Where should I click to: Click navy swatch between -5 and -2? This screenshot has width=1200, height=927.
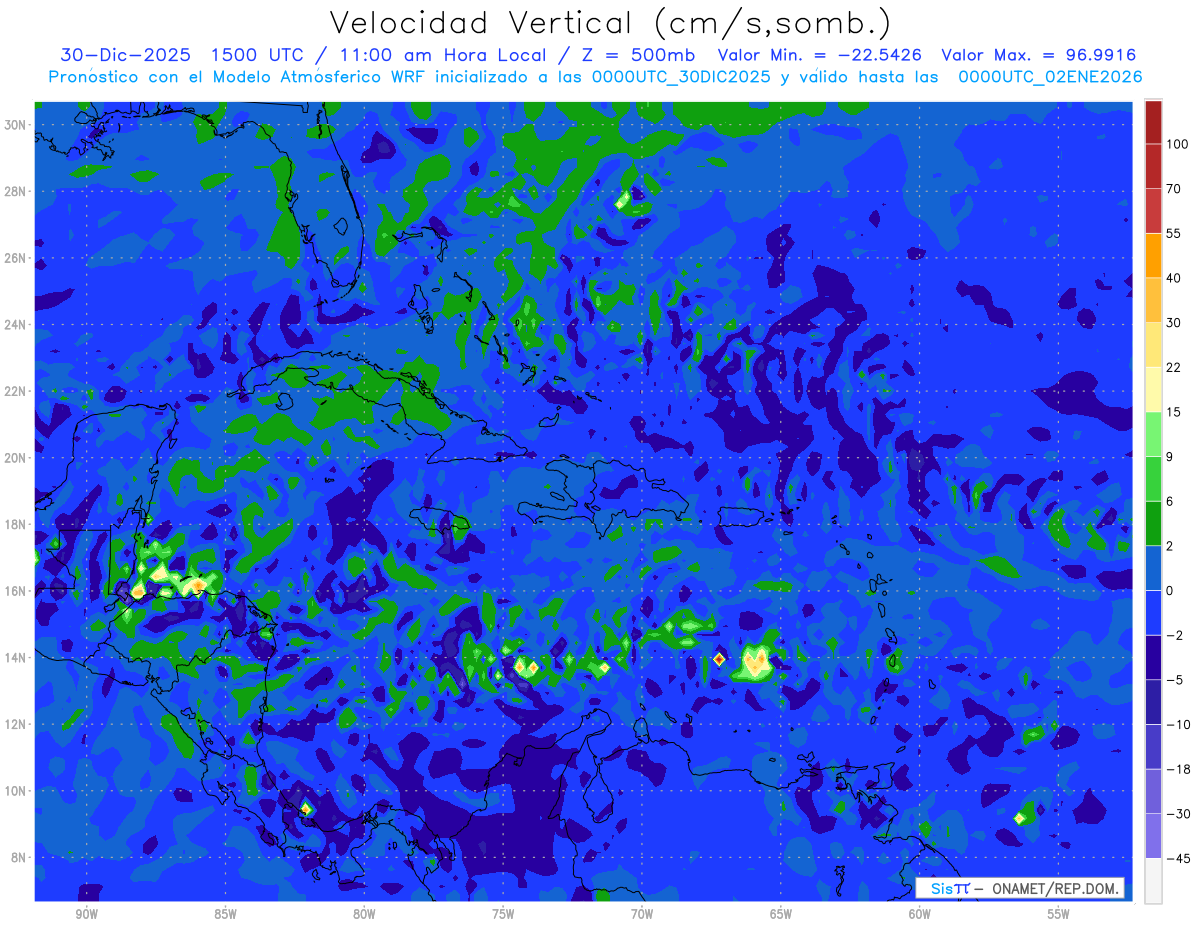(x=1153, y=657)
